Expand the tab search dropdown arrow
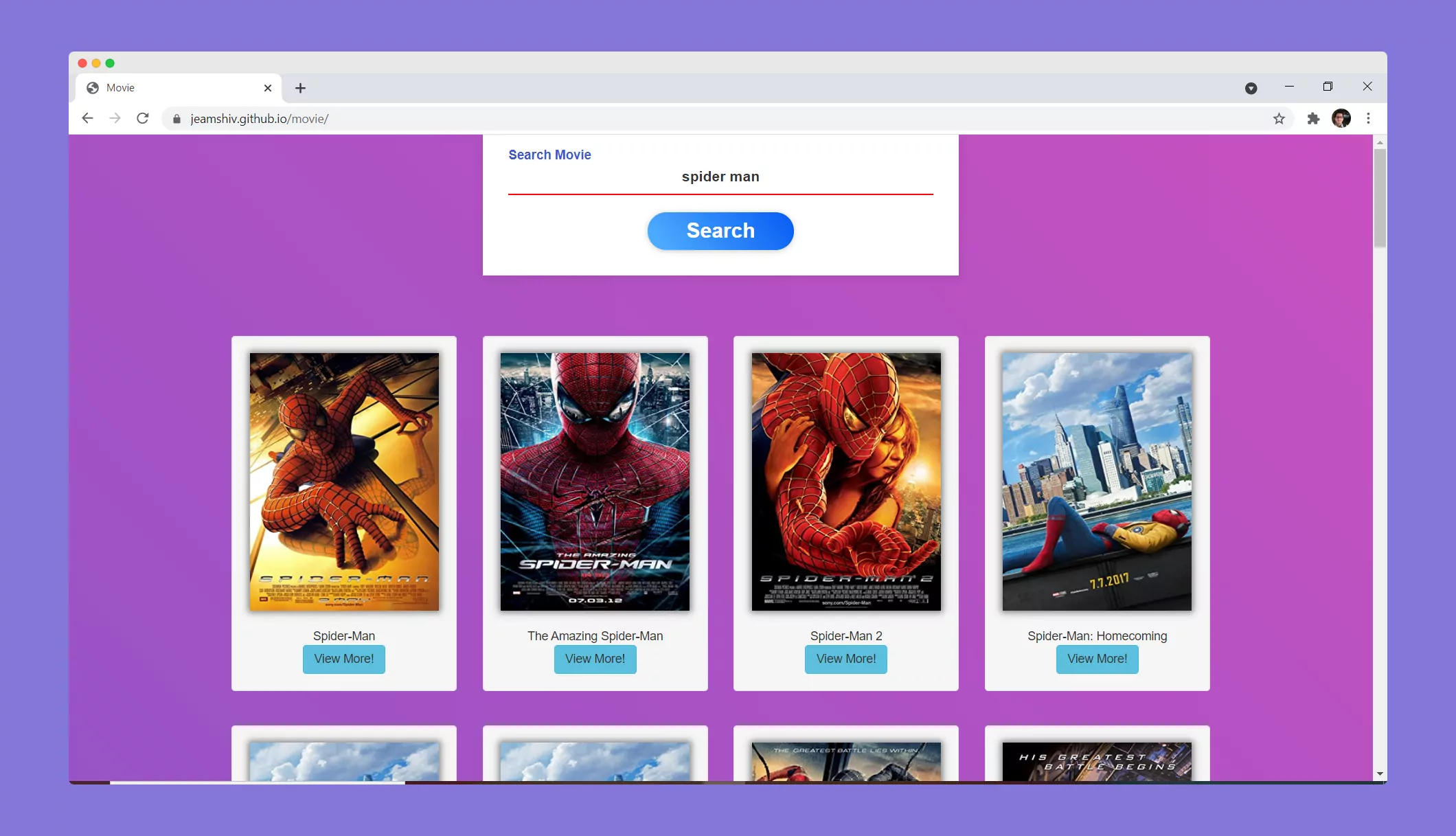The width and height of the screenshot is (1456, 836). point(1251,88)
